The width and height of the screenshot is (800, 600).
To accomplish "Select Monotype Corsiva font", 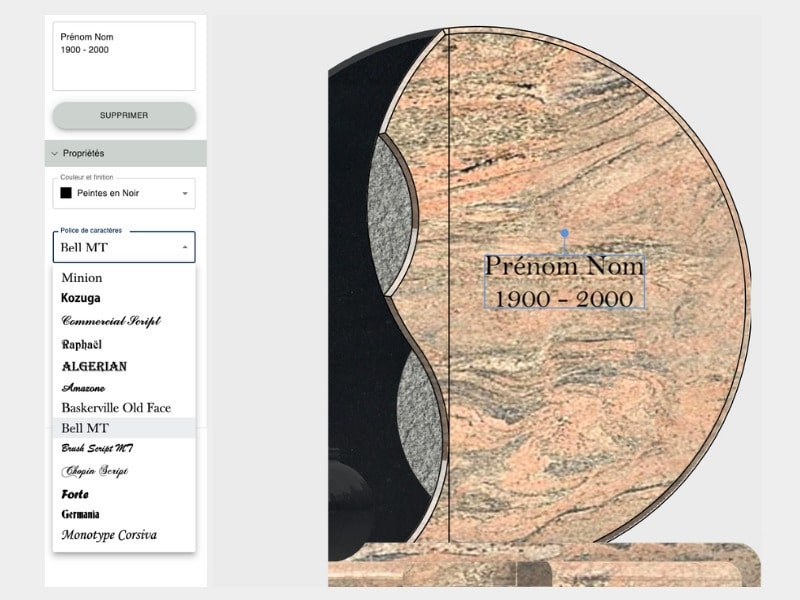I will click(x=124, y=535).
